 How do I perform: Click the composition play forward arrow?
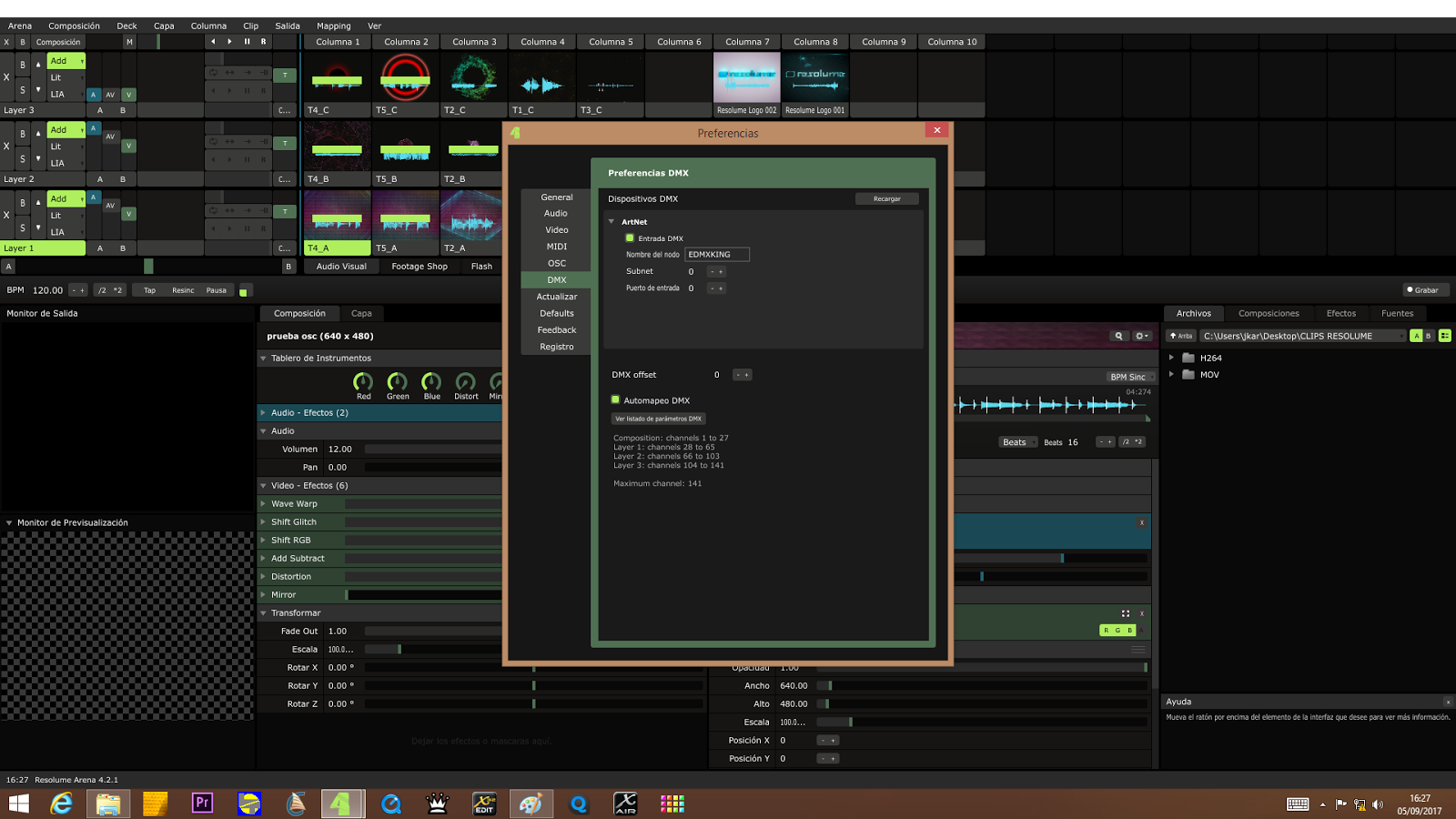(x=229, y=41)
